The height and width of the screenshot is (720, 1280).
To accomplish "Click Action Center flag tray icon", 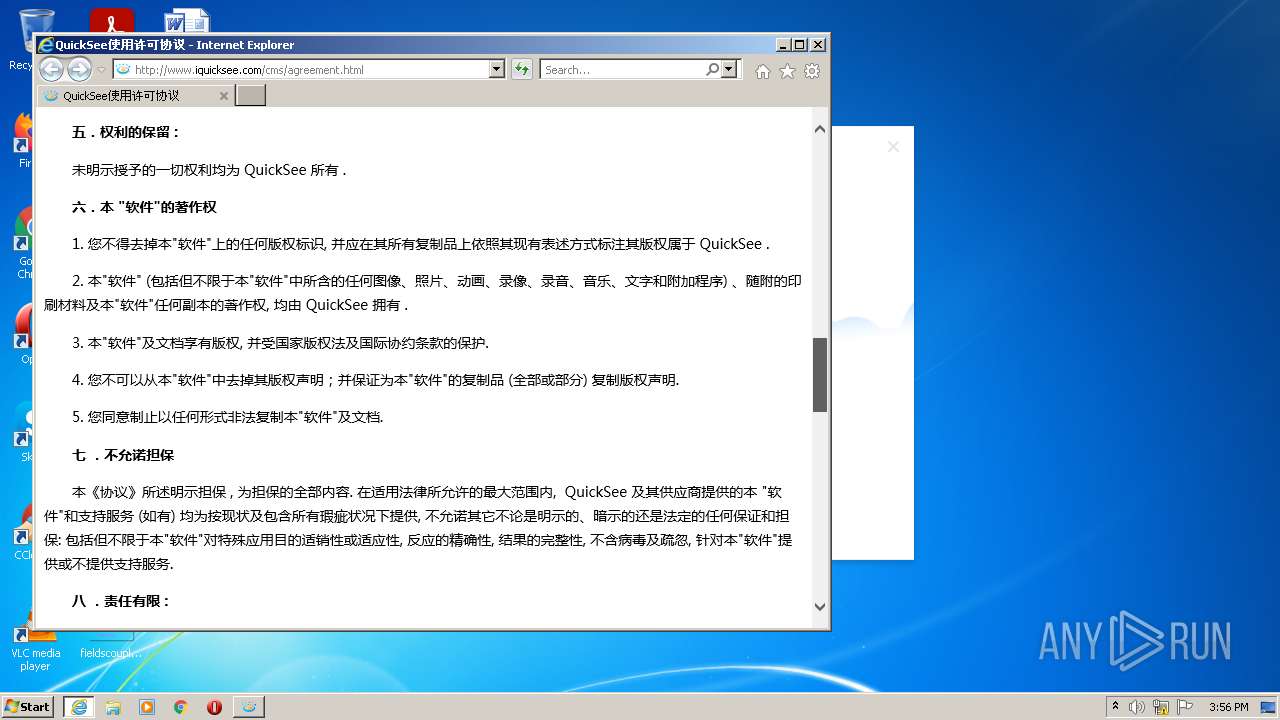I will [x=1185, y=707].
